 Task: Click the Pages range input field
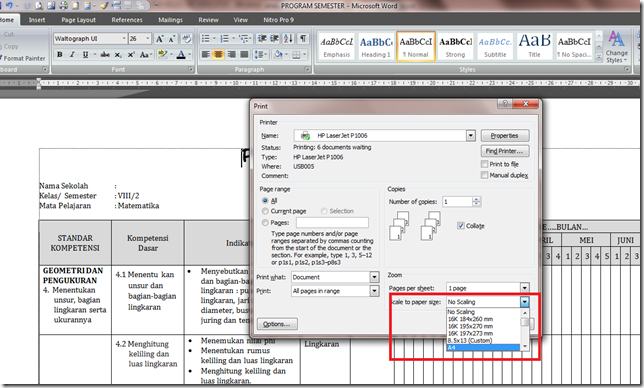[x=332, y=223]
